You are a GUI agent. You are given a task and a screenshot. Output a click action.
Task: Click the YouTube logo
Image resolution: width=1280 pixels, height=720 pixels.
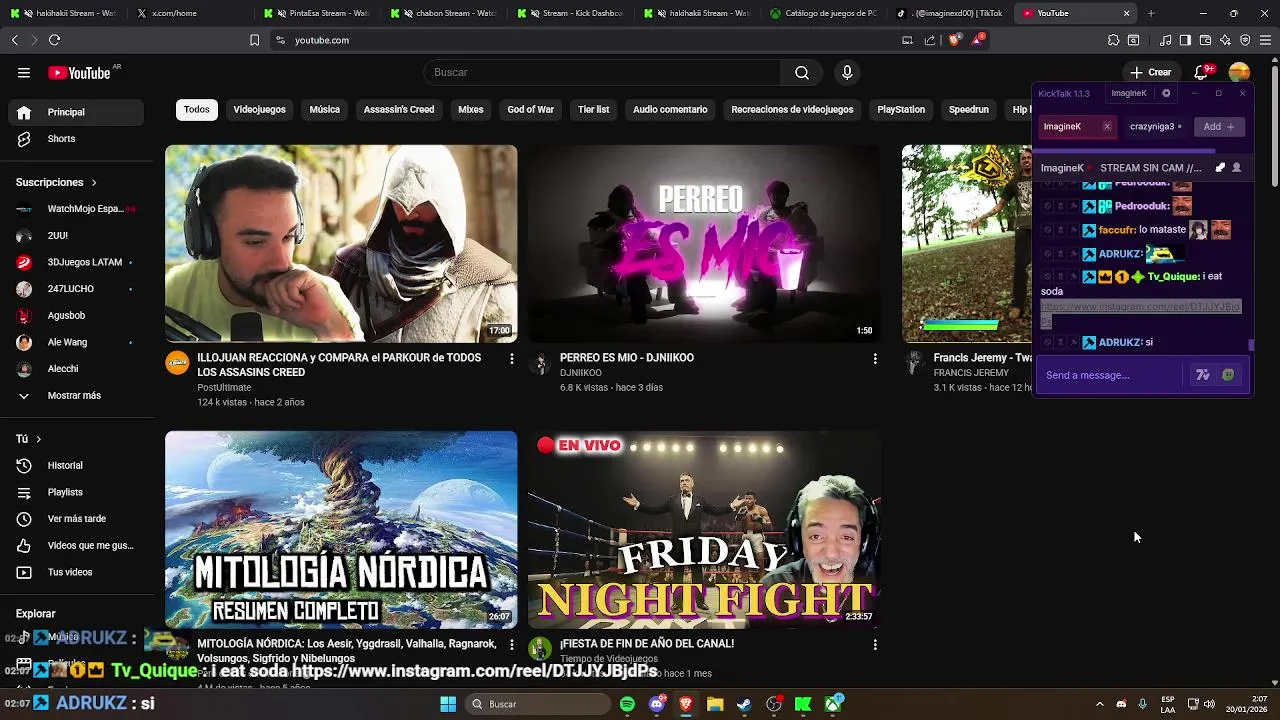coord(79,73)
